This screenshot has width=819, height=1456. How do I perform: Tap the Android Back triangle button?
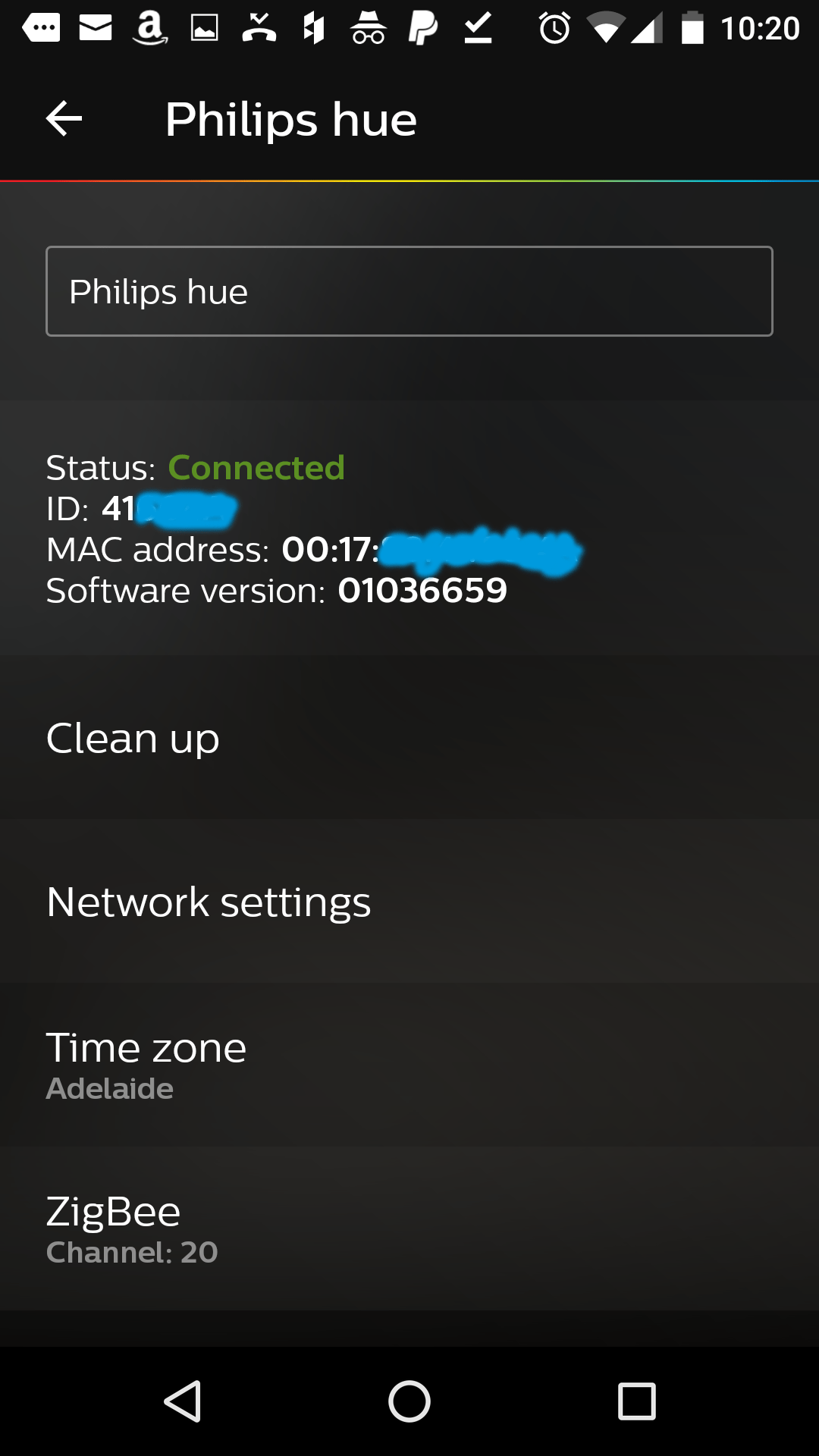(x=183, y=1401)
